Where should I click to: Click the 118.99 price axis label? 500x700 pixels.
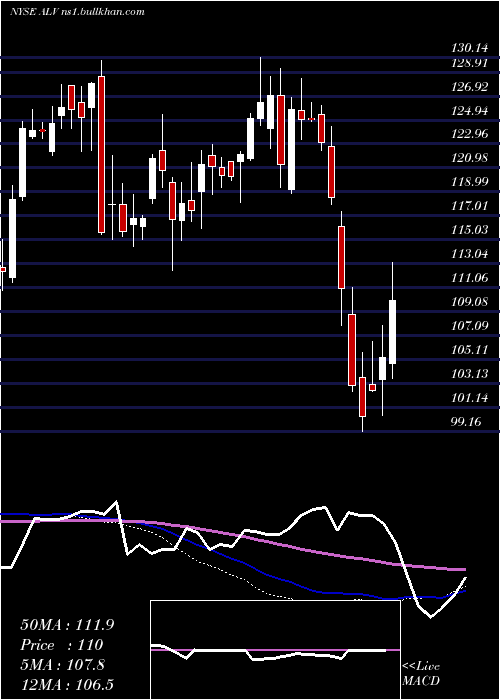point(469,182)
